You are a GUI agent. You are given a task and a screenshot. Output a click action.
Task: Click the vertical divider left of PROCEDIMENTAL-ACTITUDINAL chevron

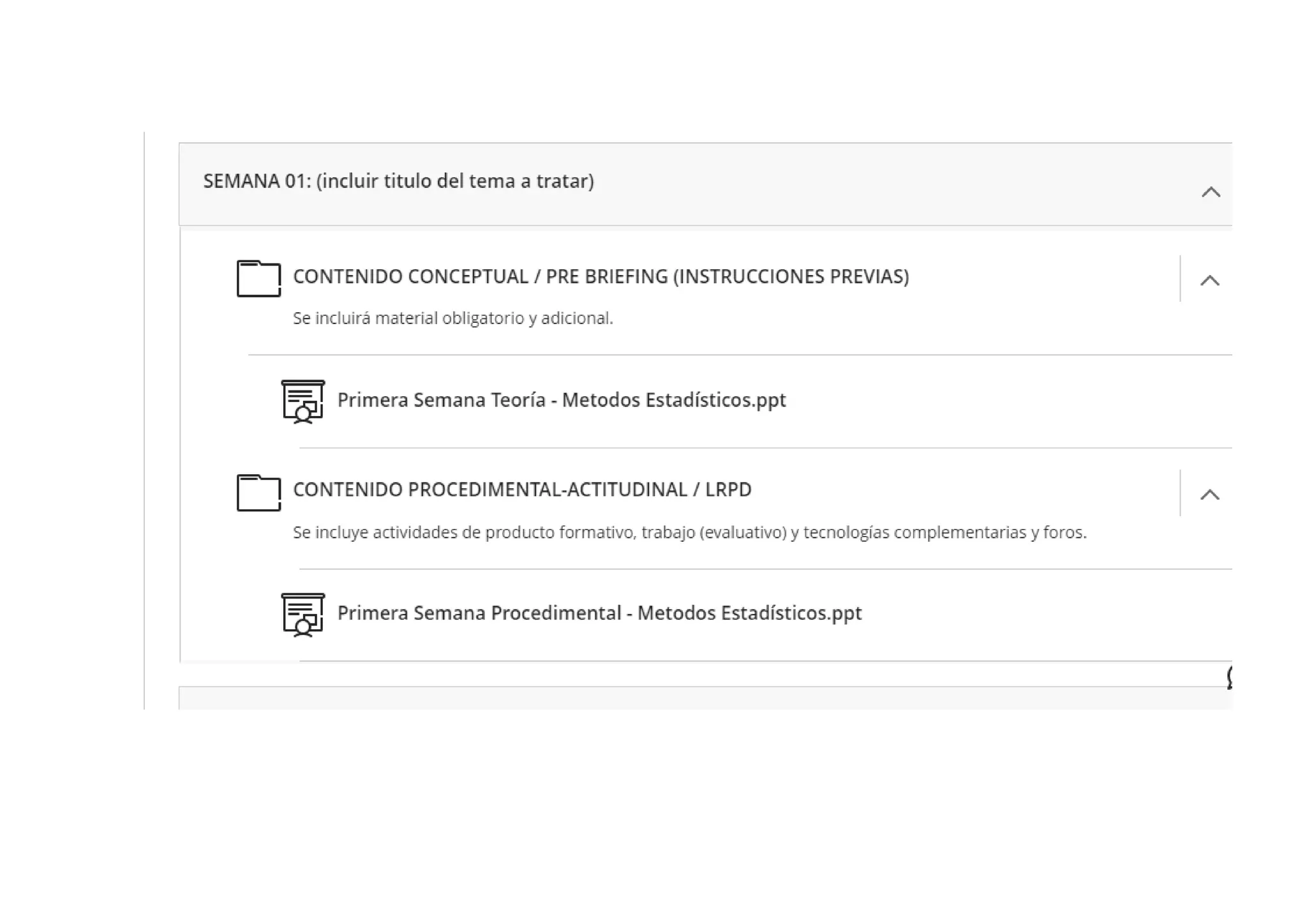click(x=1180, y=493)
